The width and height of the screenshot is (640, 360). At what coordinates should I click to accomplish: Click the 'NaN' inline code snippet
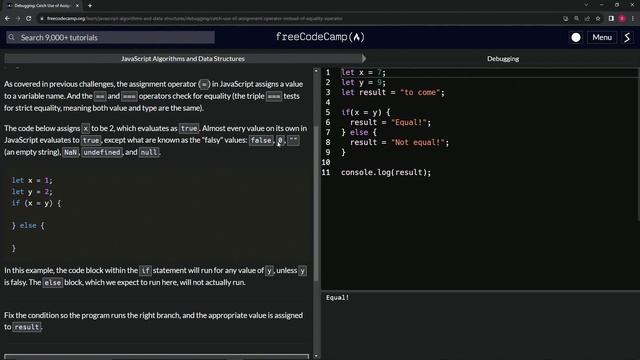click(x=70, y=152)
